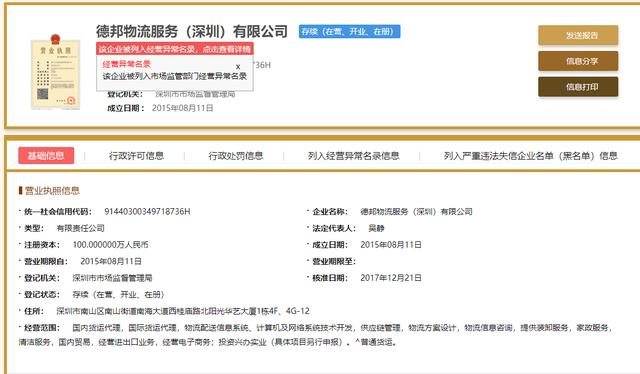Image resolution: width=640 pixels, height=374 pixels.
Task: Click the business license thumbnail image
Action: 55,73
